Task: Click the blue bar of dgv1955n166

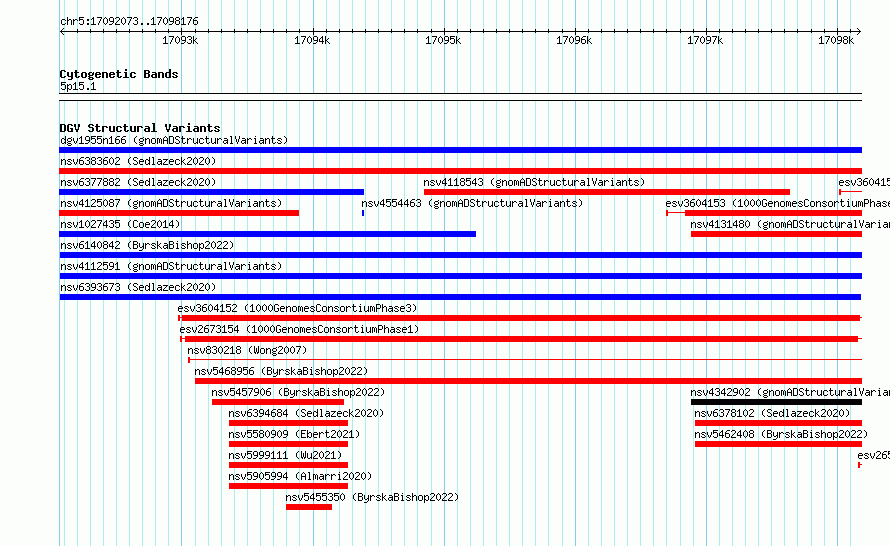Action: (x=460, y=150)
